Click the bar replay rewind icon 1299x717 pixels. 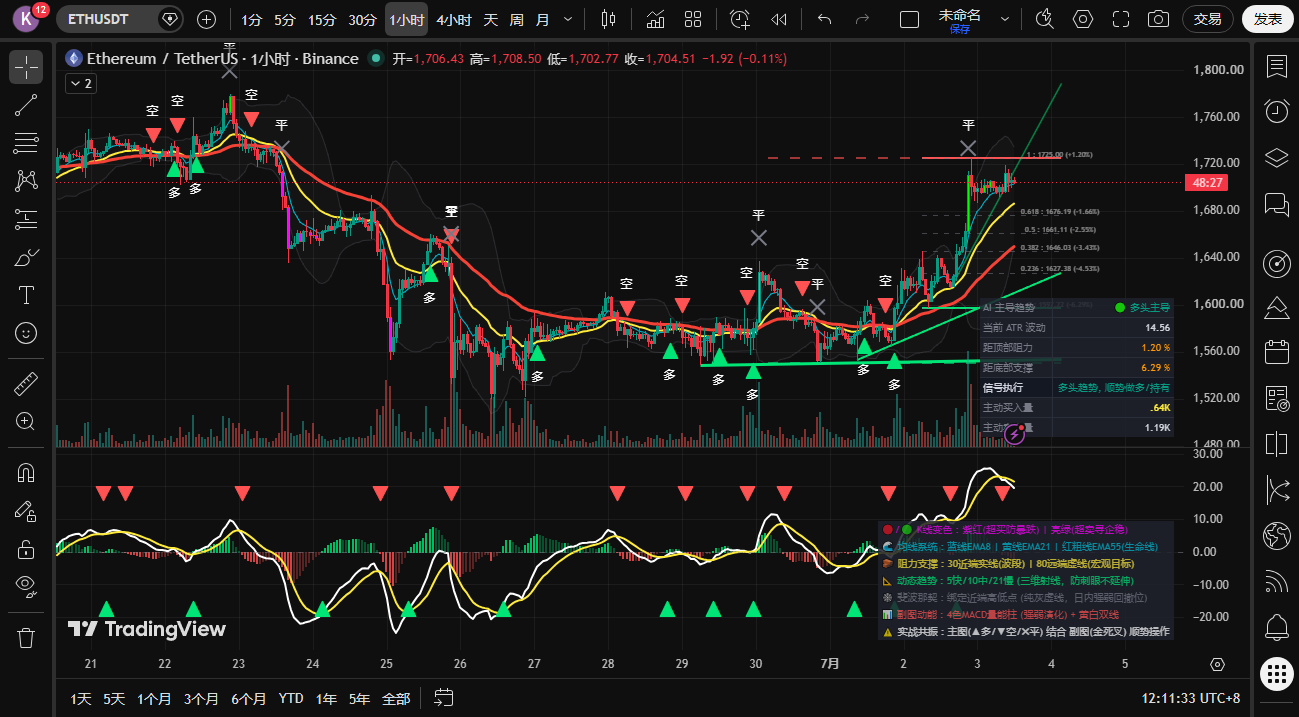pyautogui.click(x=778, y=19)
